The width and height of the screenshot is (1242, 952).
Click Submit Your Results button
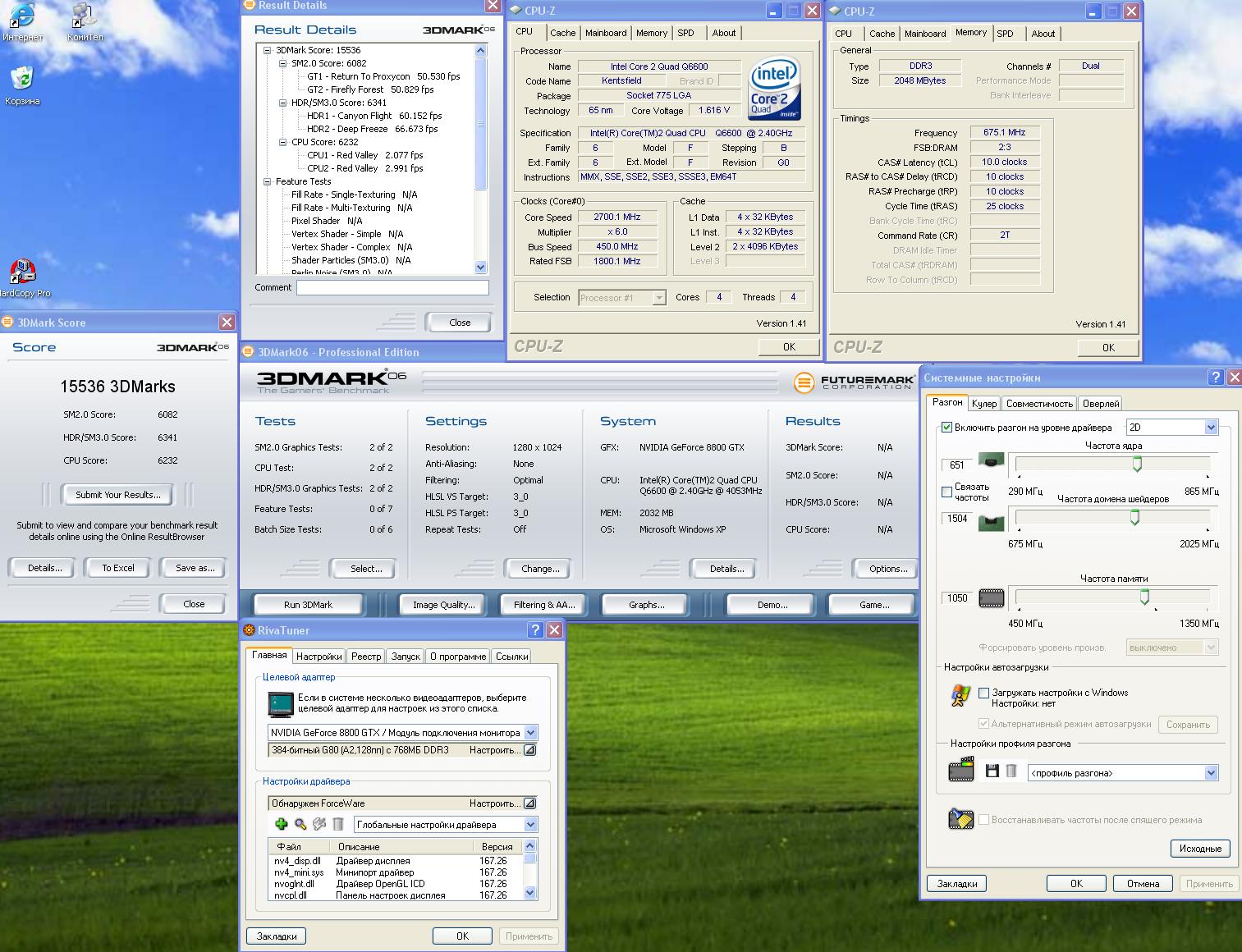118,495
